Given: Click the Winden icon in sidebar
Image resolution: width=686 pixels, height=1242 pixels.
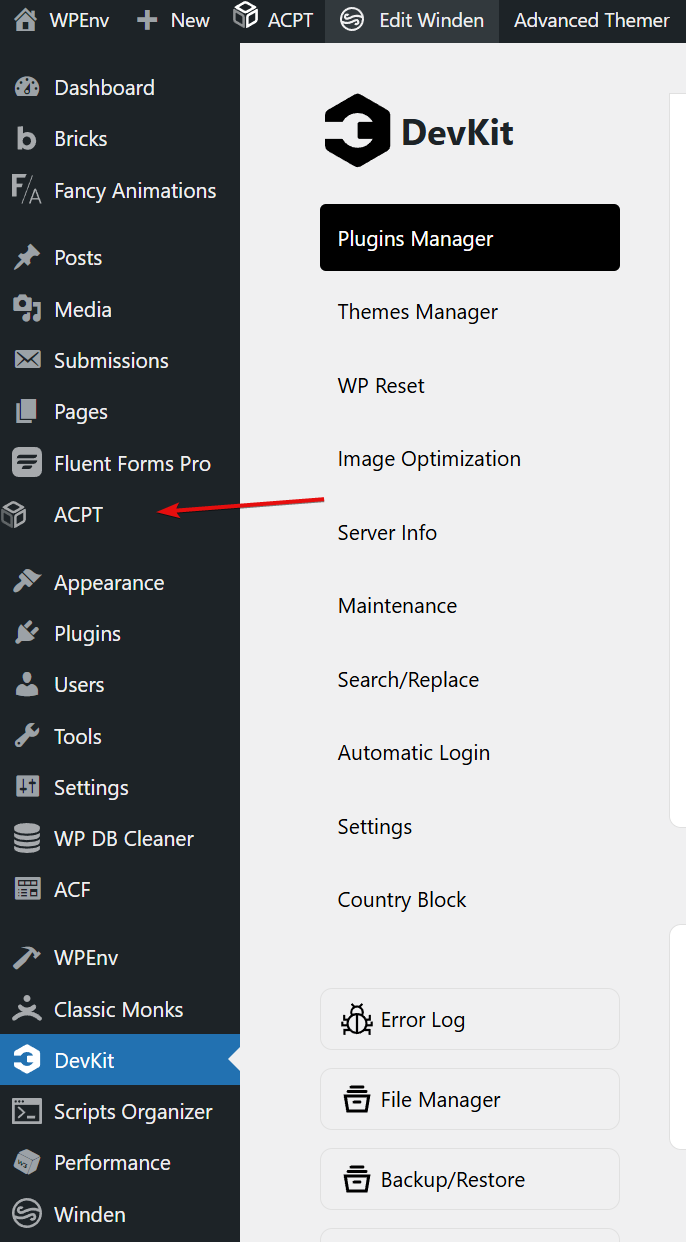Looking at the screenshot, I should click(x=27, y=1214).
